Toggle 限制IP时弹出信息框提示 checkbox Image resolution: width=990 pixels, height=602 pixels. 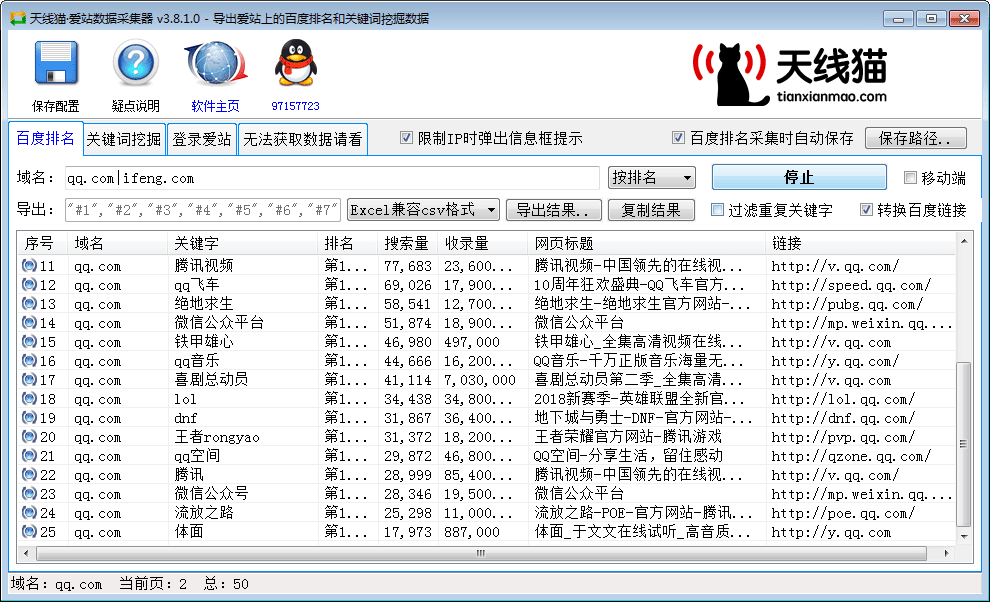(x=407, y=138)
